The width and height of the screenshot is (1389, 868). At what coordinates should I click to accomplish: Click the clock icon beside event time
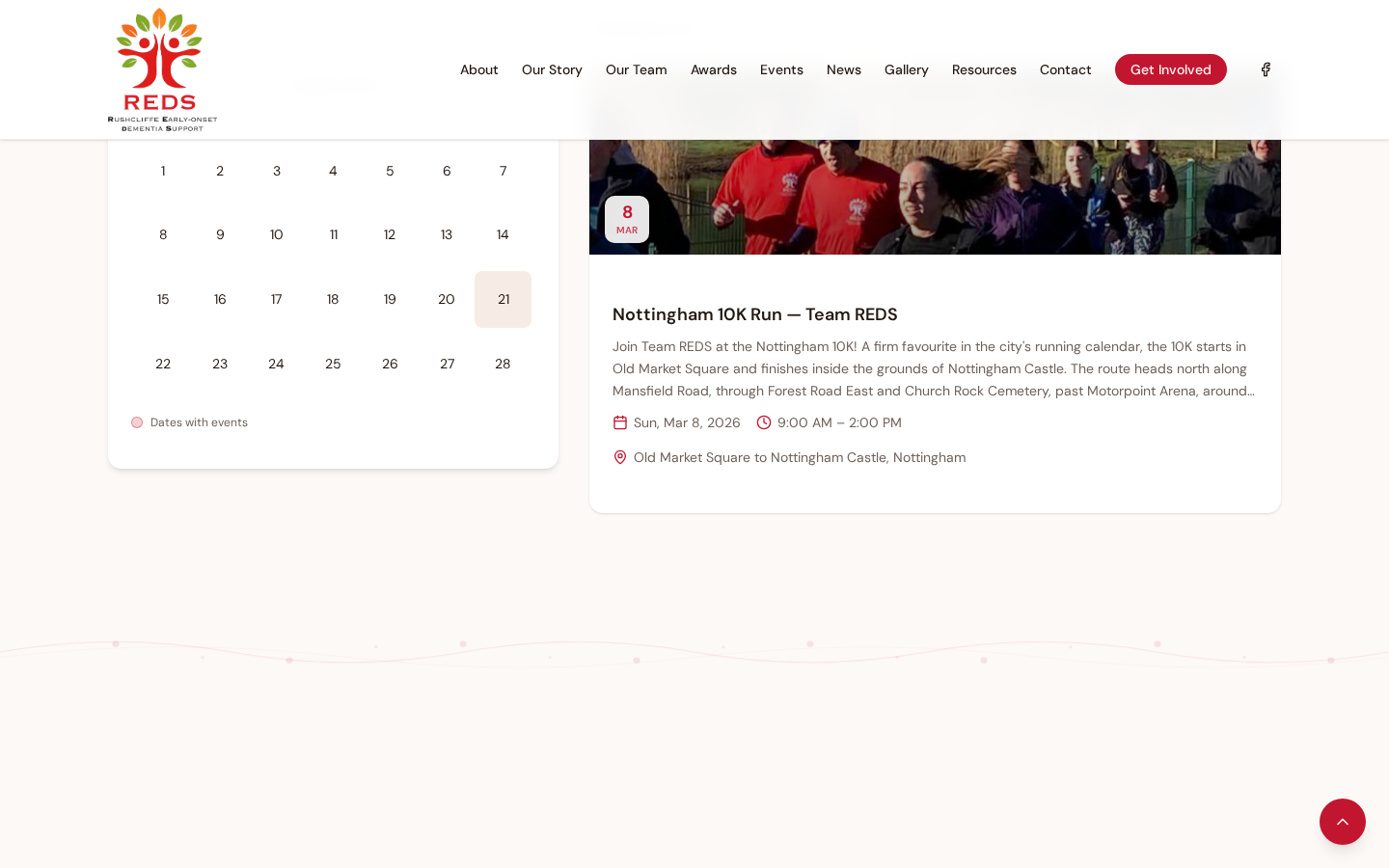pyautogui.click(x=764, y=422)
